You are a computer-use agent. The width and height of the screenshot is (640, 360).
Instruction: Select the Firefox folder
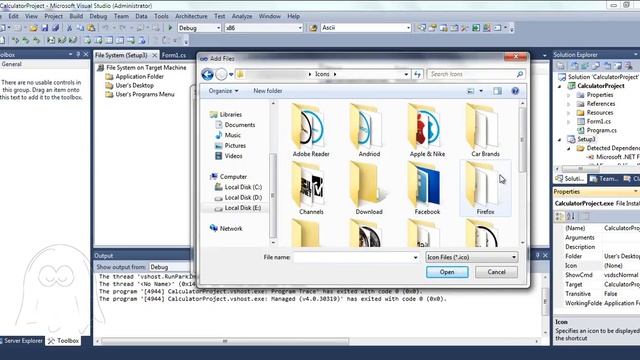tap(485, 188)
